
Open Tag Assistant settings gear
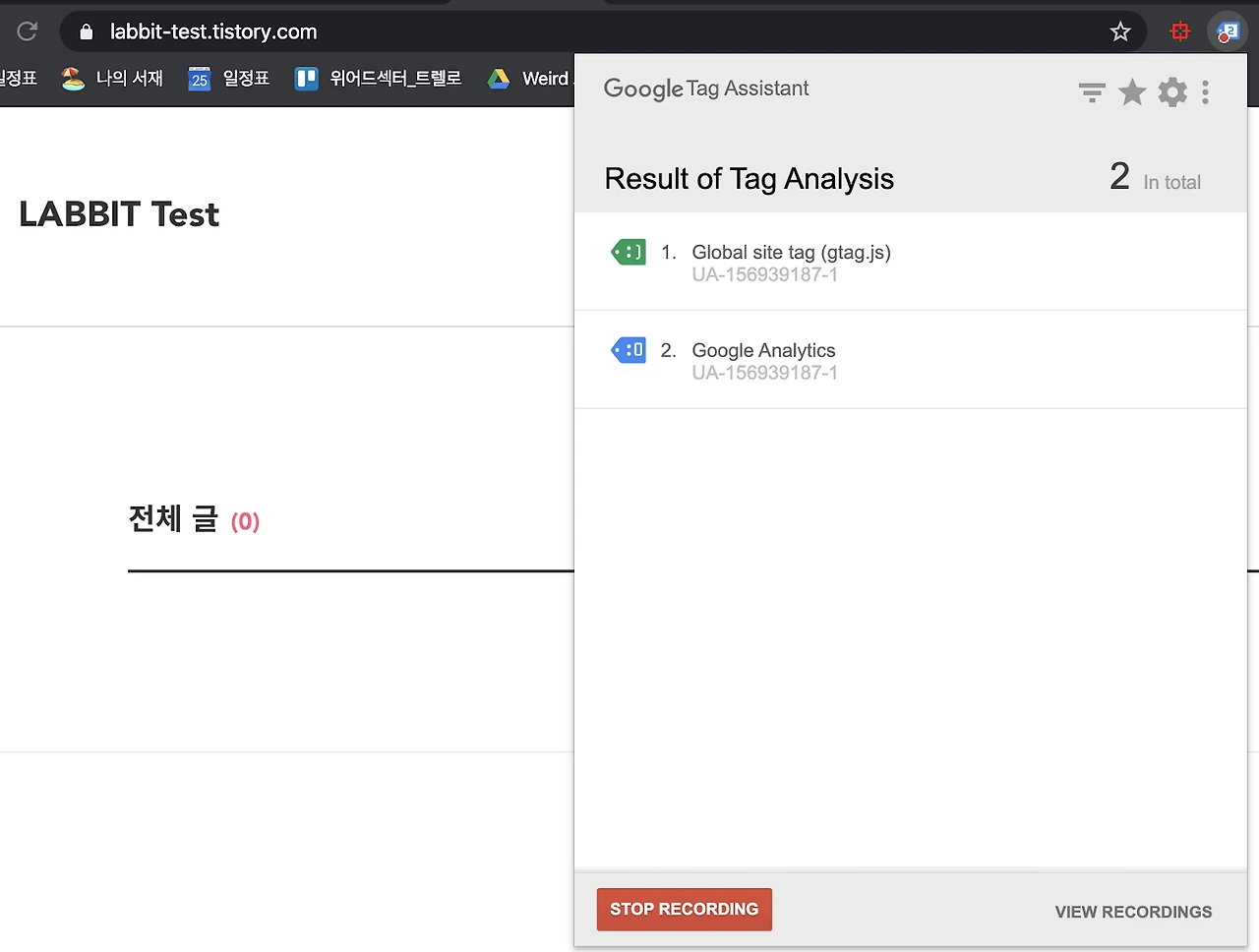click(x=1172, y=92)
